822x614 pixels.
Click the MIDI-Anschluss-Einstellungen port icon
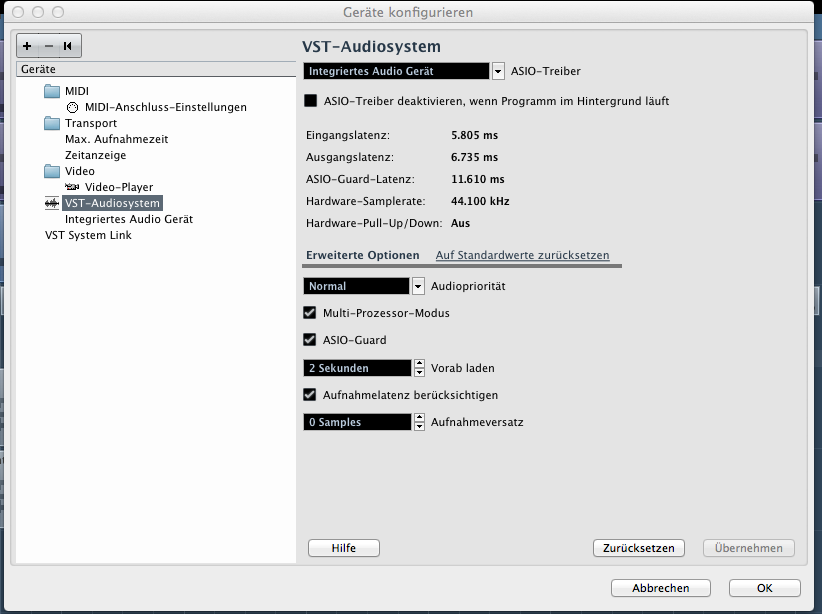click(72, 107)
